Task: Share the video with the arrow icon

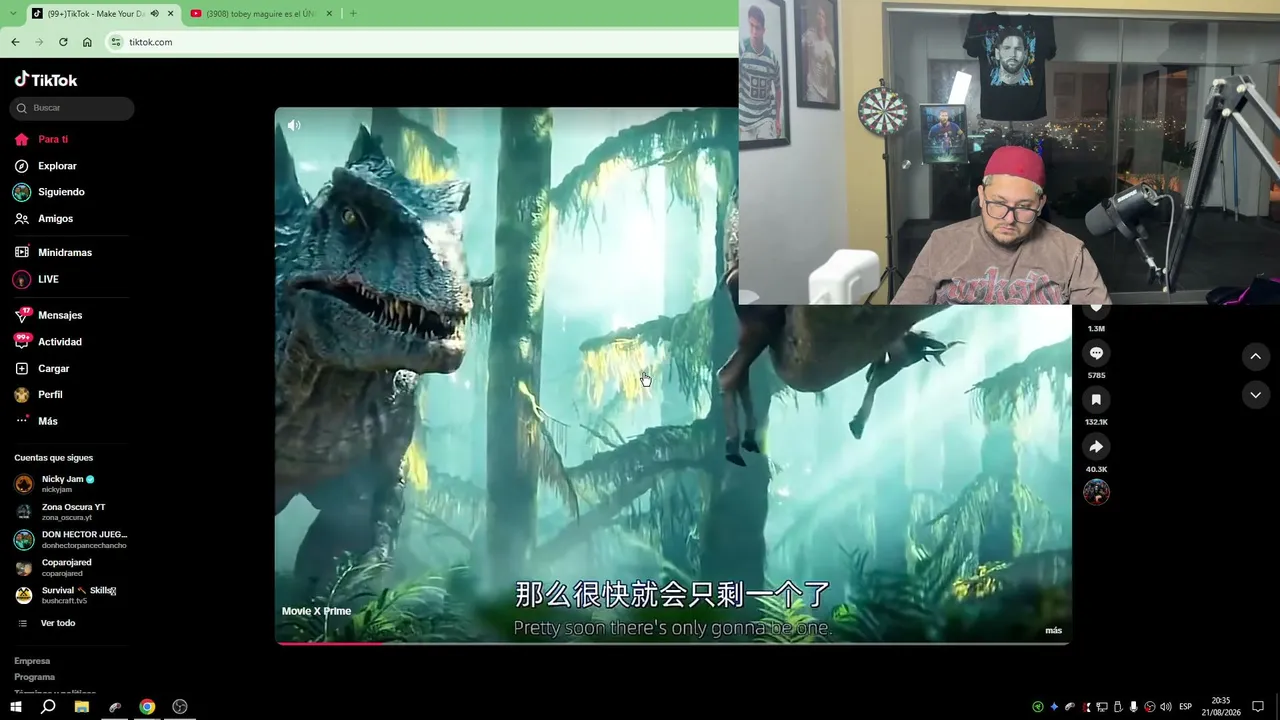Action: pyautogui.click(x=1096, y=447)
